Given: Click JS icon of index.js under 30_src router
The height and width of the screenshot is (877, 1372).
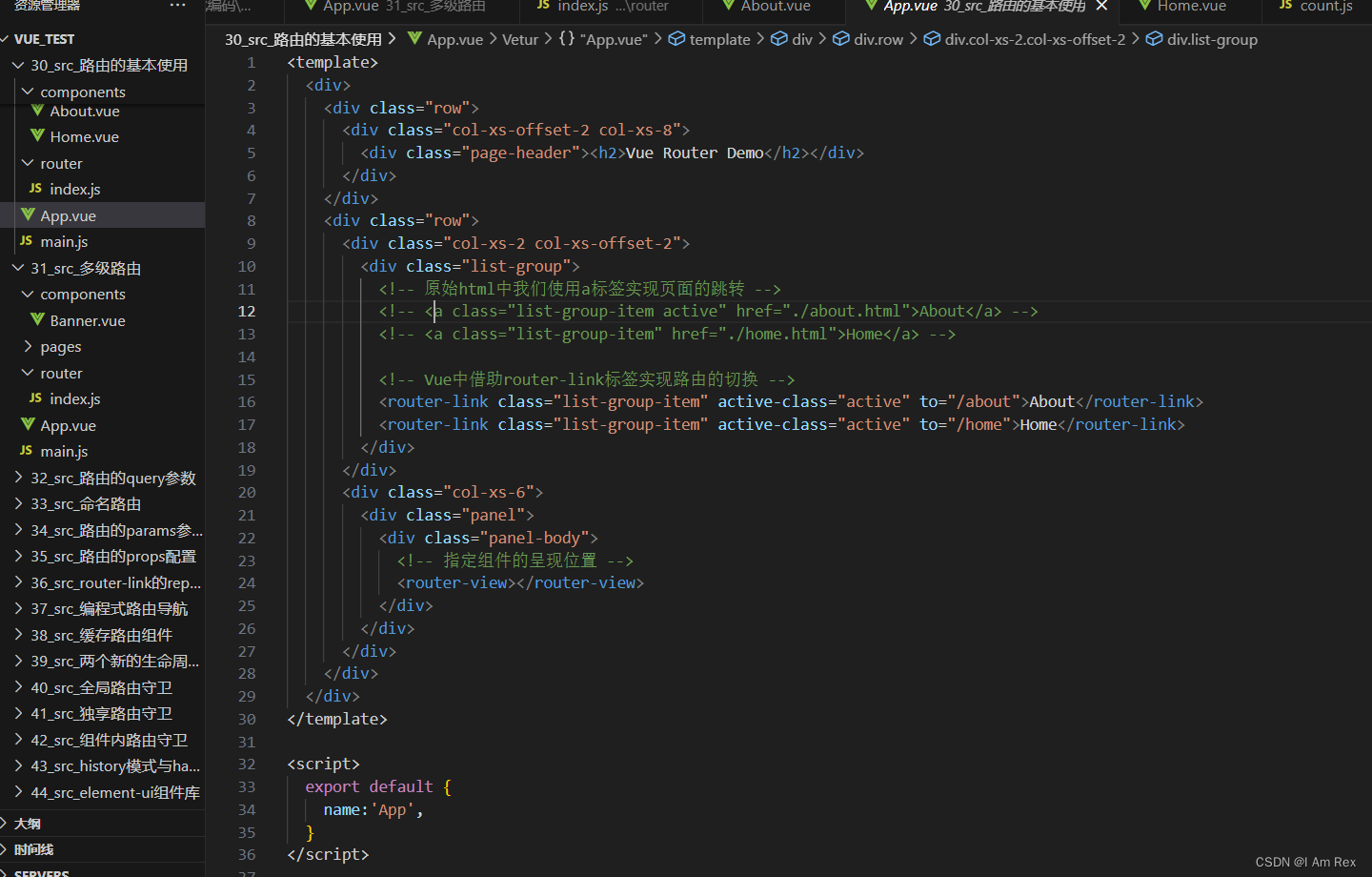Looking at the screenshot, I should pos(35,189).
